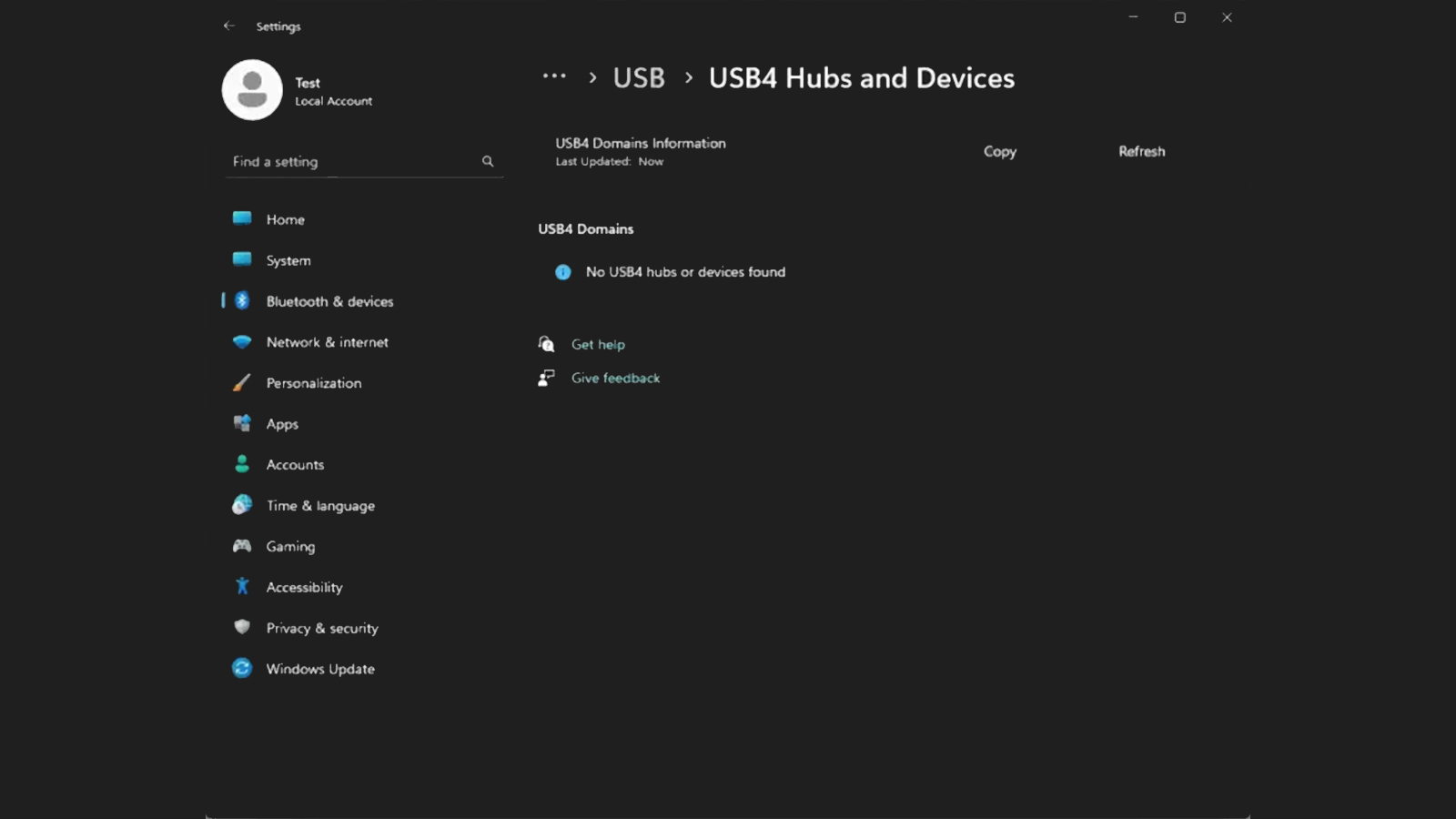Viewport: 1456px width, 819px height.
Task: Refresh the USB4 domains information
Action: coord(1141,151)
